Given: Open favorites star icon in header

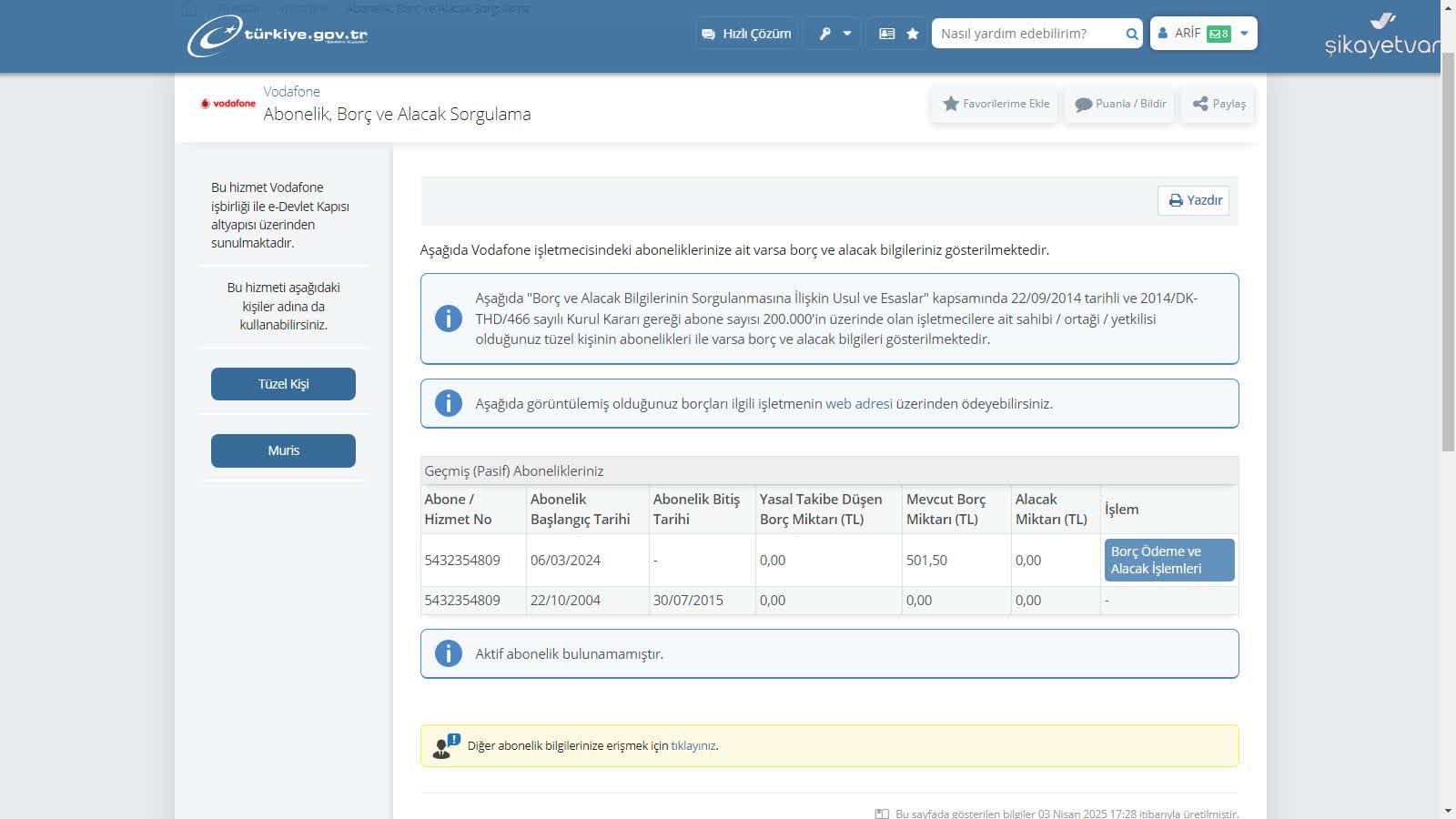Looking at the screenshot, I should [913, 34].
